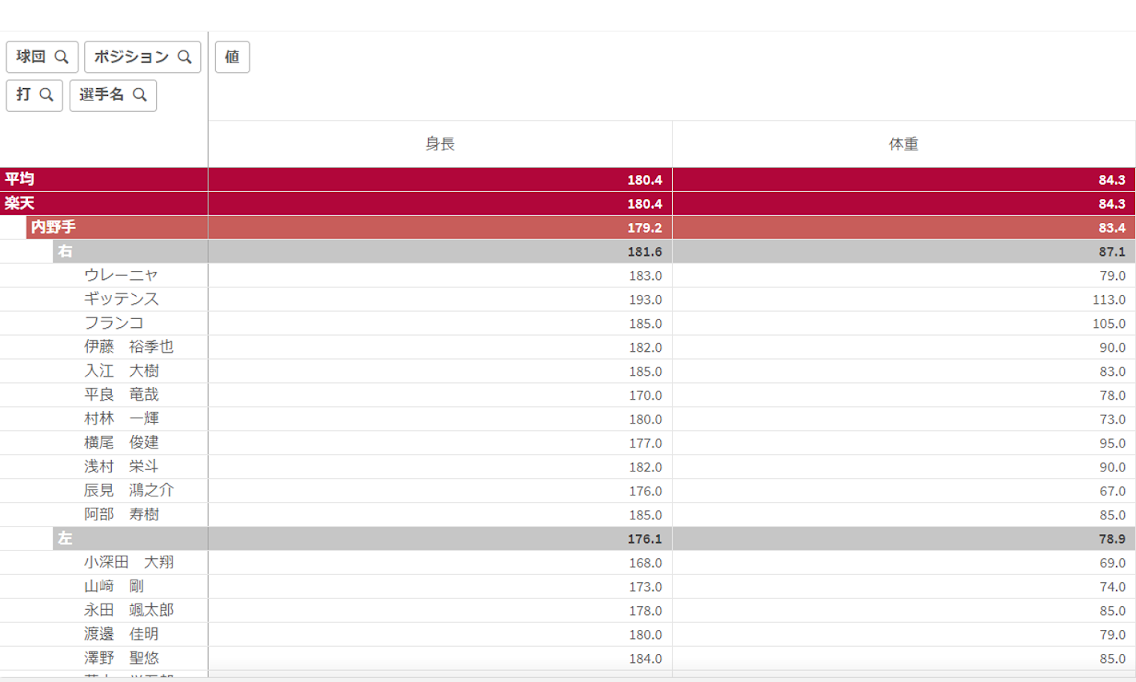This screenshot has width=1136, height=682.
Task: Click the search icon on 球団 field
Action: [x=61, y=57]
